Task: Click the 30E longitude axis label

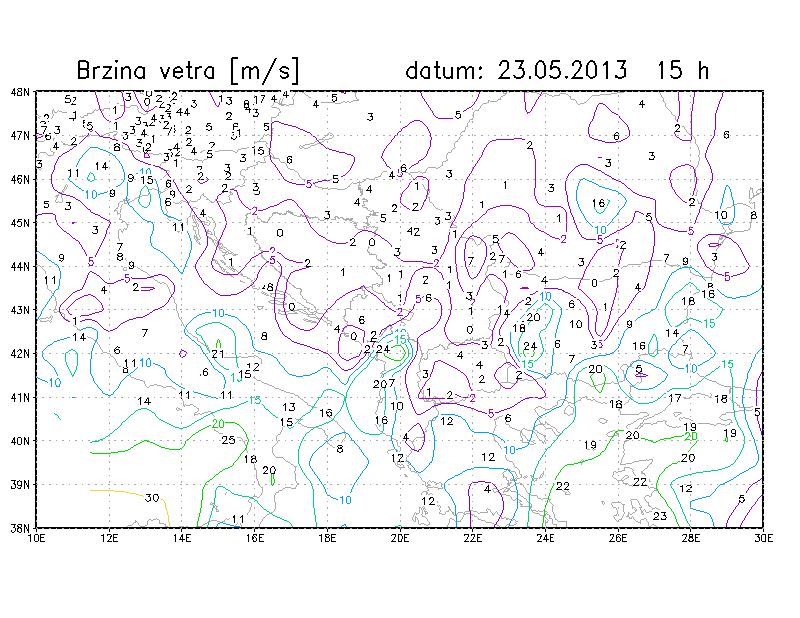Action: pyautogui.click(x=763, y=538)
